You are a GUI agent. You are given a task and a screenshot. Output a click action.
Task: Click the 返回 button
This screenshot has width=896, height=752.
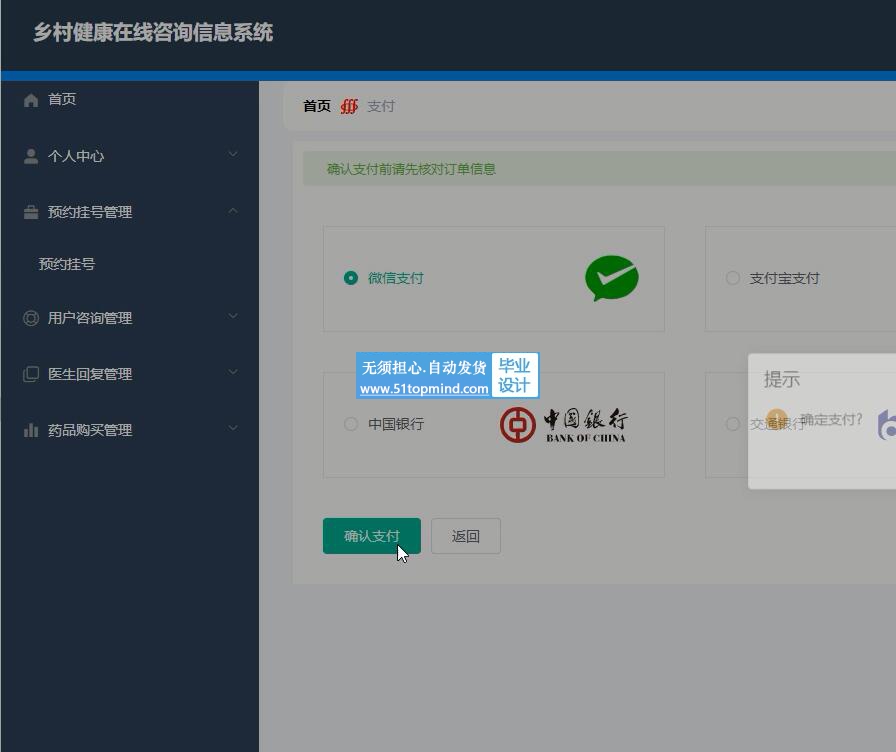tap(466, 536)
